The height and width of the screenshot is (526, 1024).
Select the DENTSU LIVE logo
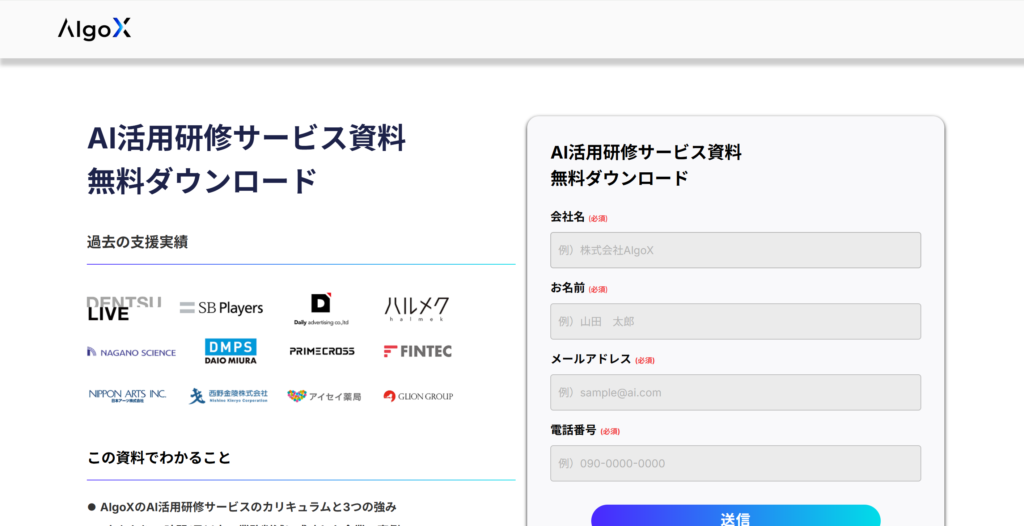coord(124,309)
